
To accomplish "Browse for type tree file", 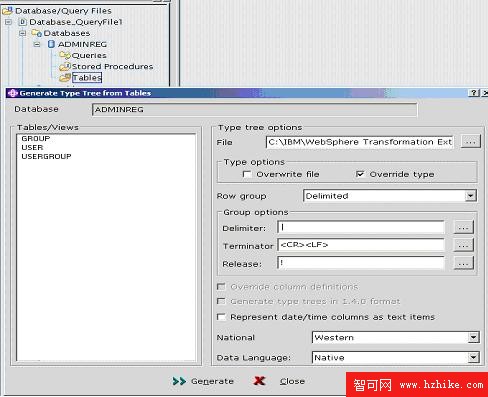I will click(471, 142).
